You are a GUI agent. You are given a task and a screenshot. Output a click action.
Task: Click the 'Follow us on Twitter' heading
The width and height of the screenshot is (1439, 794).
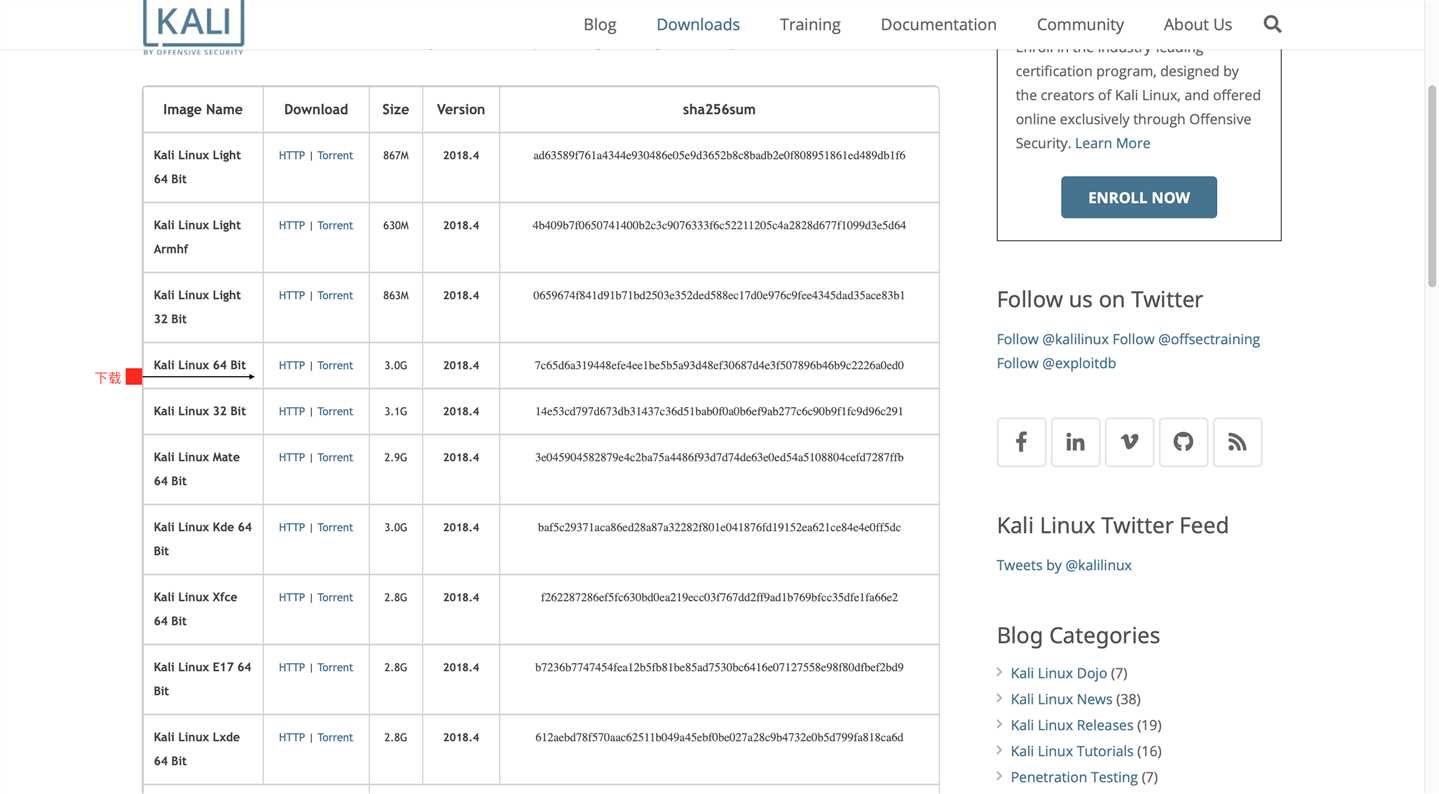click(1100, 299)
